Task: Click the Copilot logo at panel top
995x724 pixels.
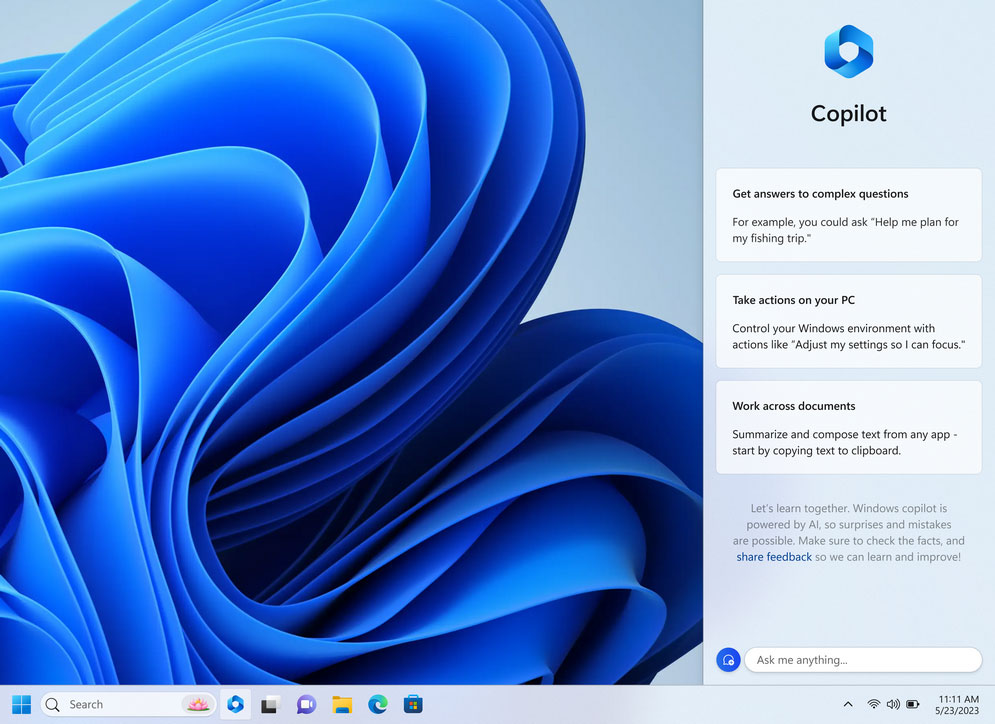Action: 848,51
